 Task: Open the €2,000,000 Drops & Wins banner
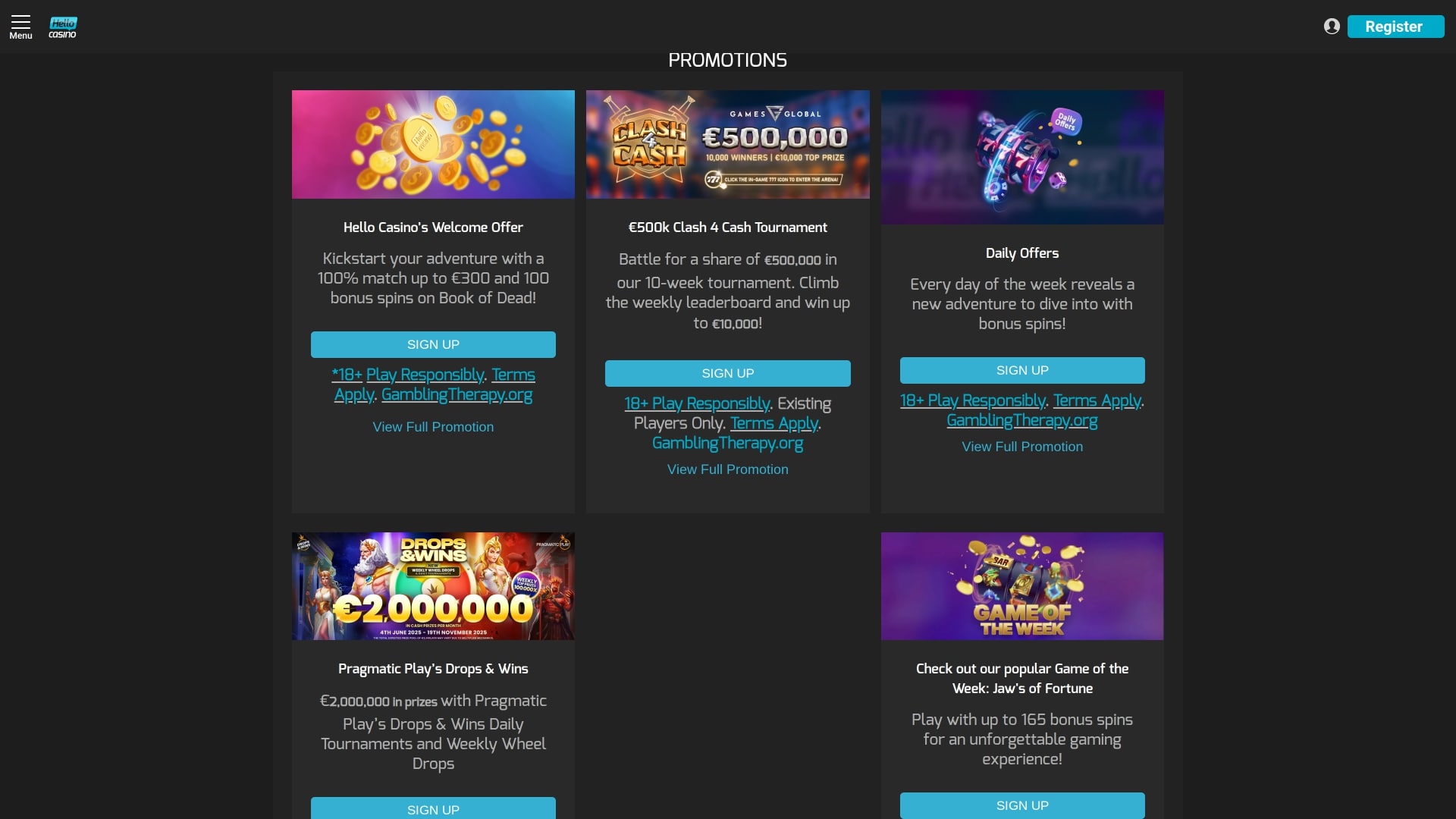pos(432,585)
